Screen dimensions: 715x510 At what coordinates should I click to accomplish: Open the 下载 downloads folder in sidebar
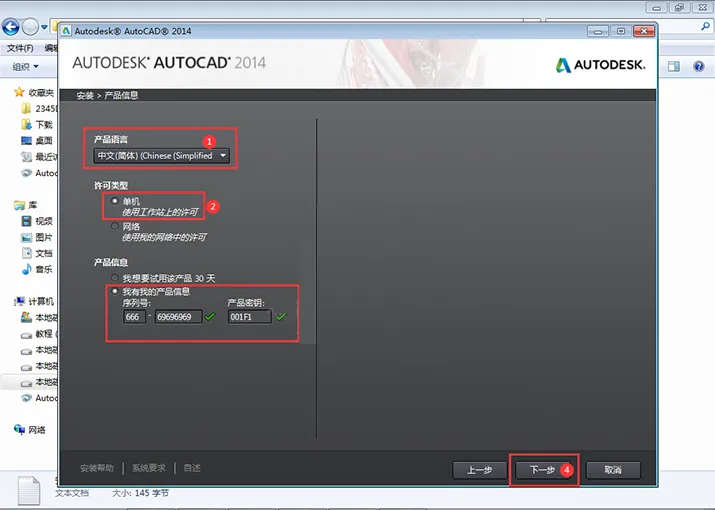43,125
